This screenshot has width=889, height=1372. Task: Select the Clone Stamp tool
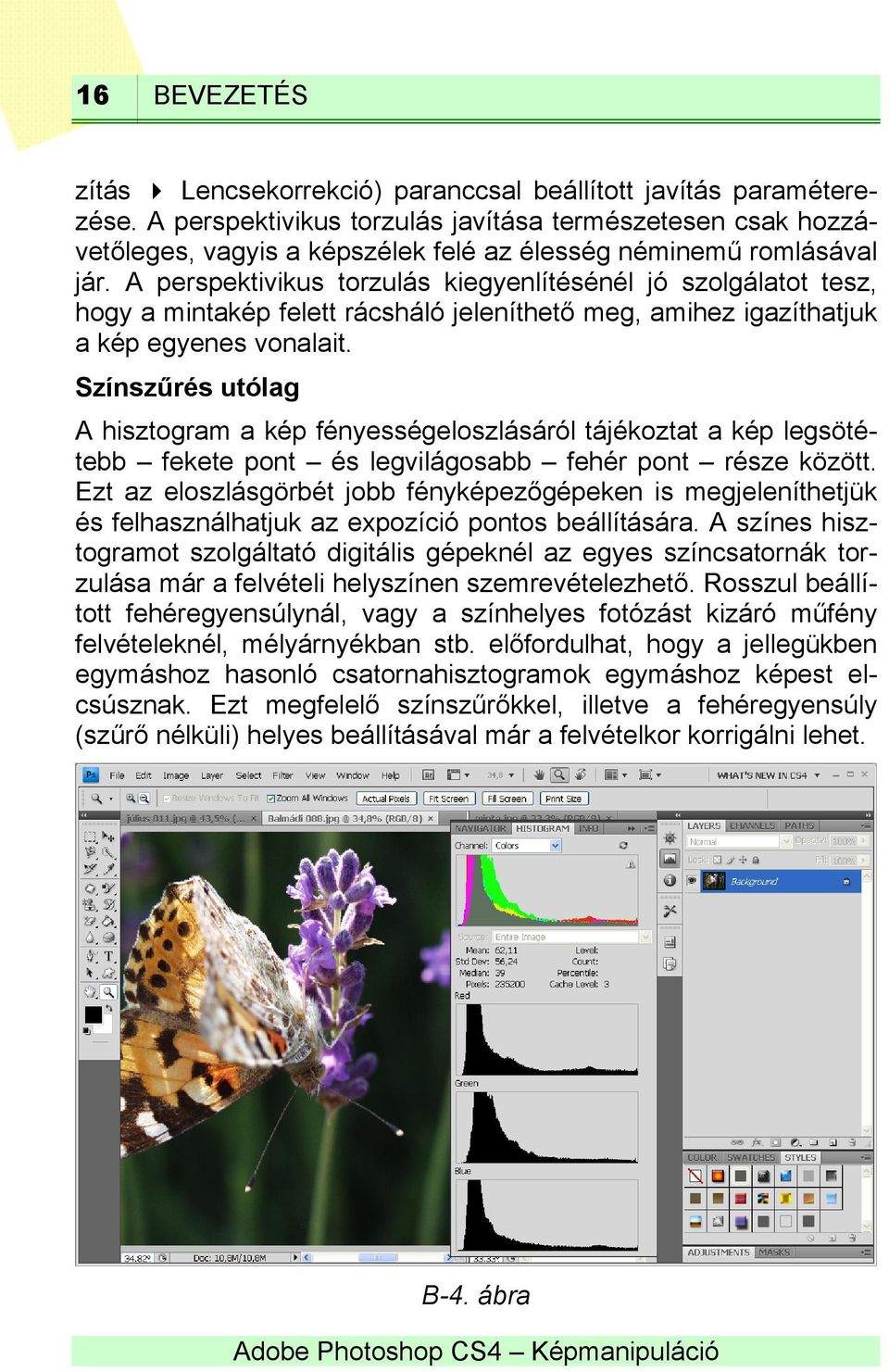click(90, 904)
